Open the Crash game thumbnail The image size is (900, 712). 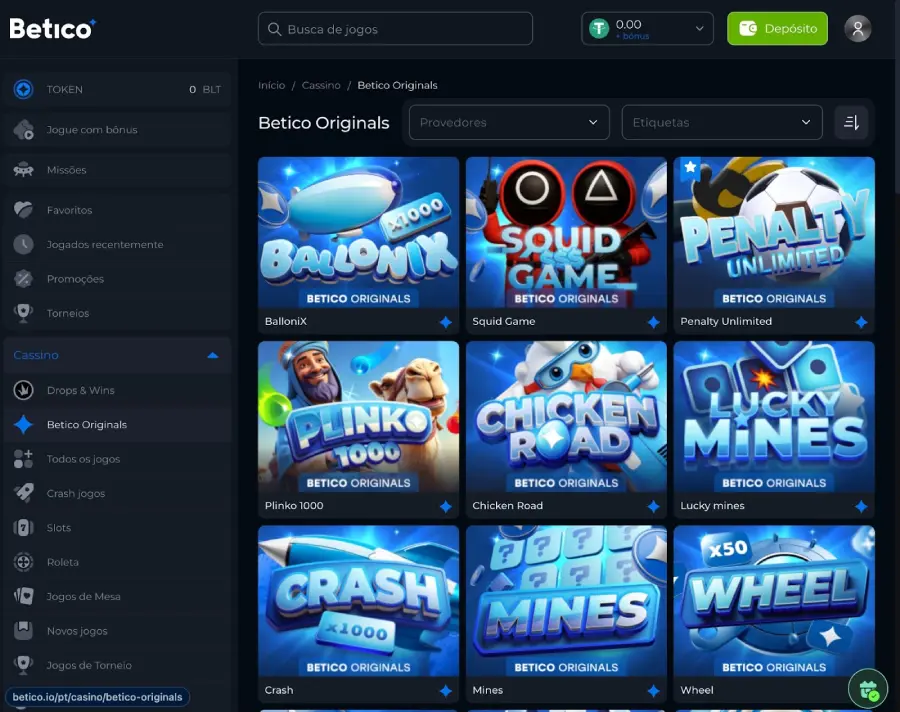point(359,601)
